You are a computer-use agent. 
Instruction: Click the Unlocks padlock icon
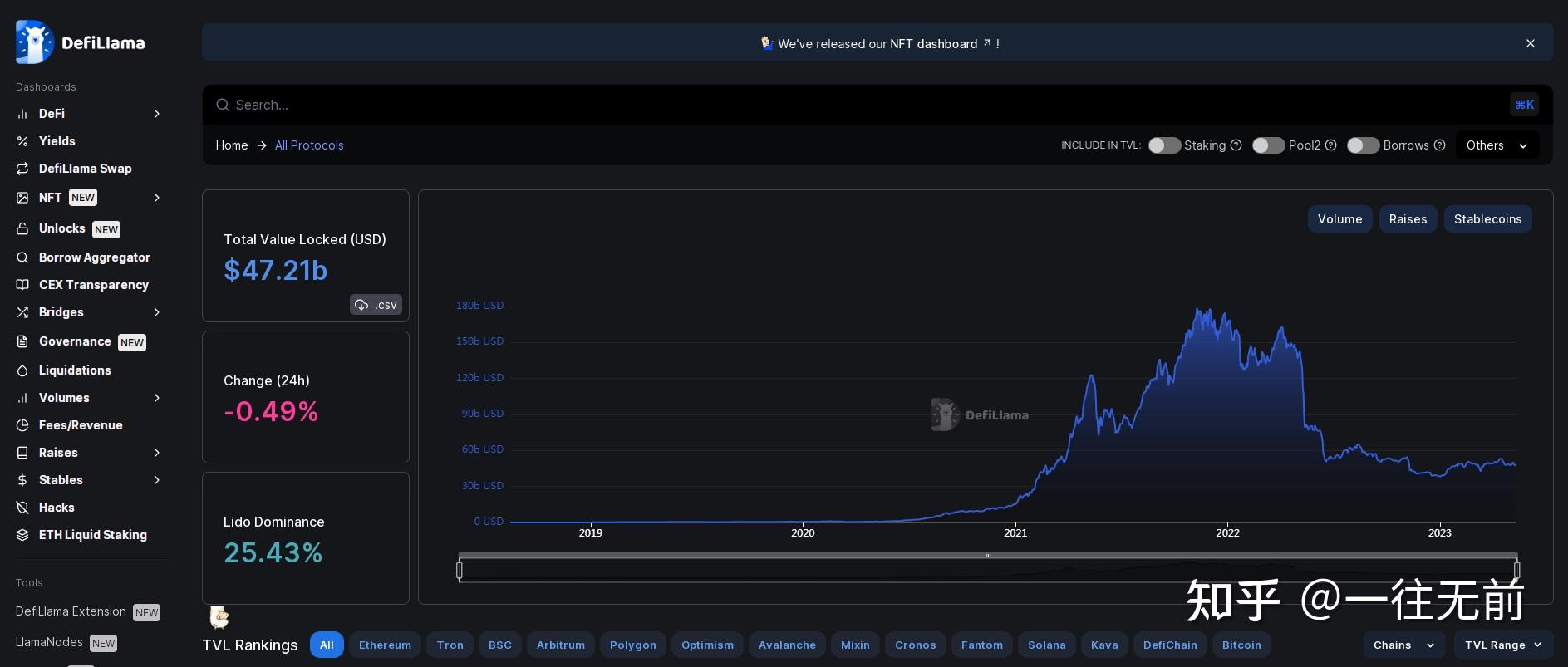22,228
